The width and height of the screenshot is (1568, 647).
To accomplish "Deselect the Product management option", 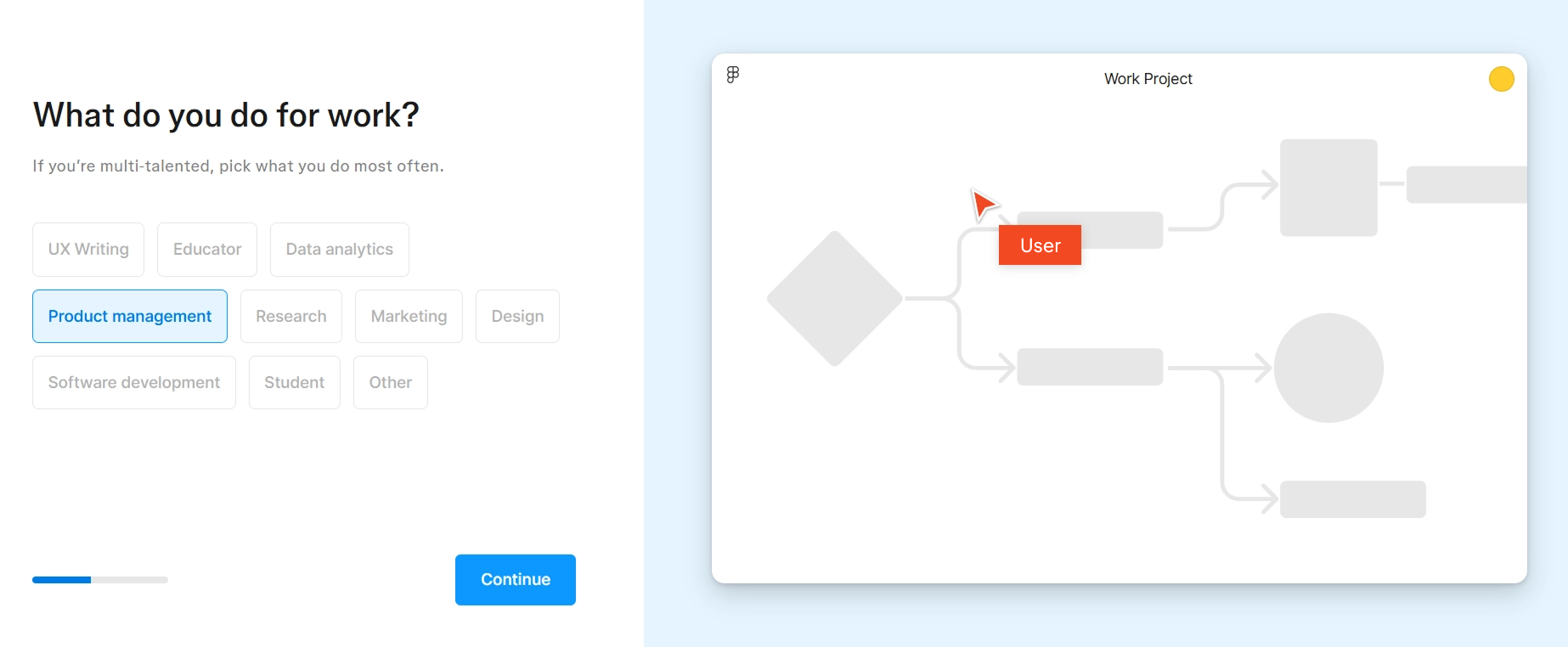I will [x=130, y=317].
